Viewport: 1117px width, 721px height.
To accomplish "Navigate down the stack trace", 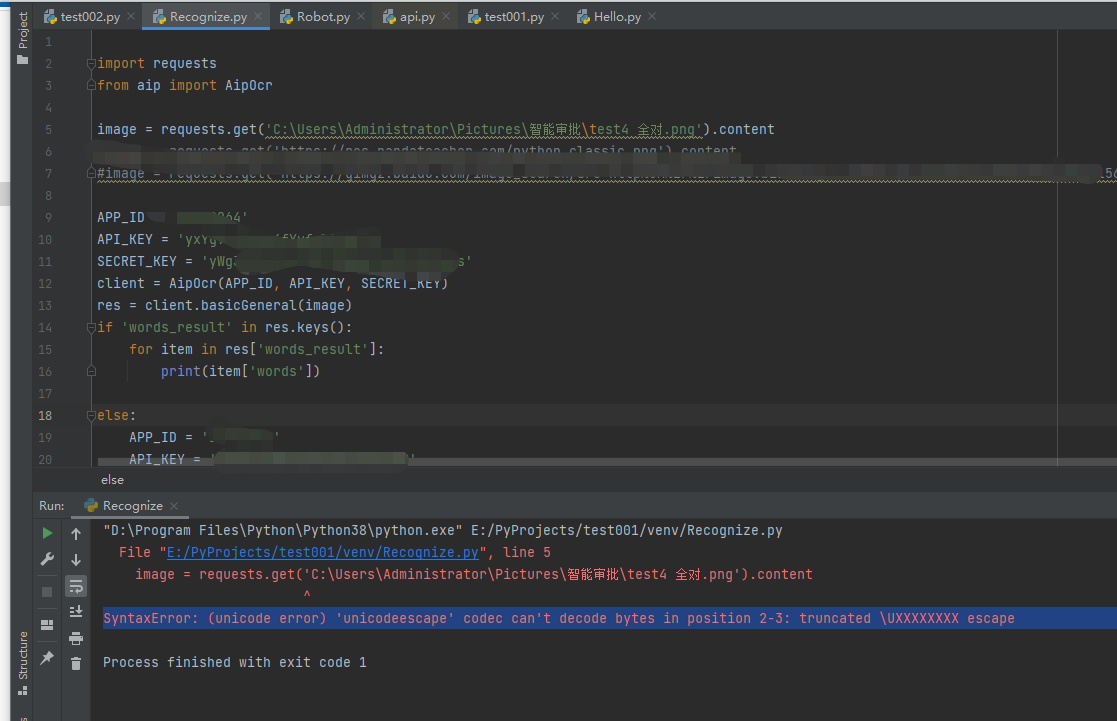I will (76, 560).
